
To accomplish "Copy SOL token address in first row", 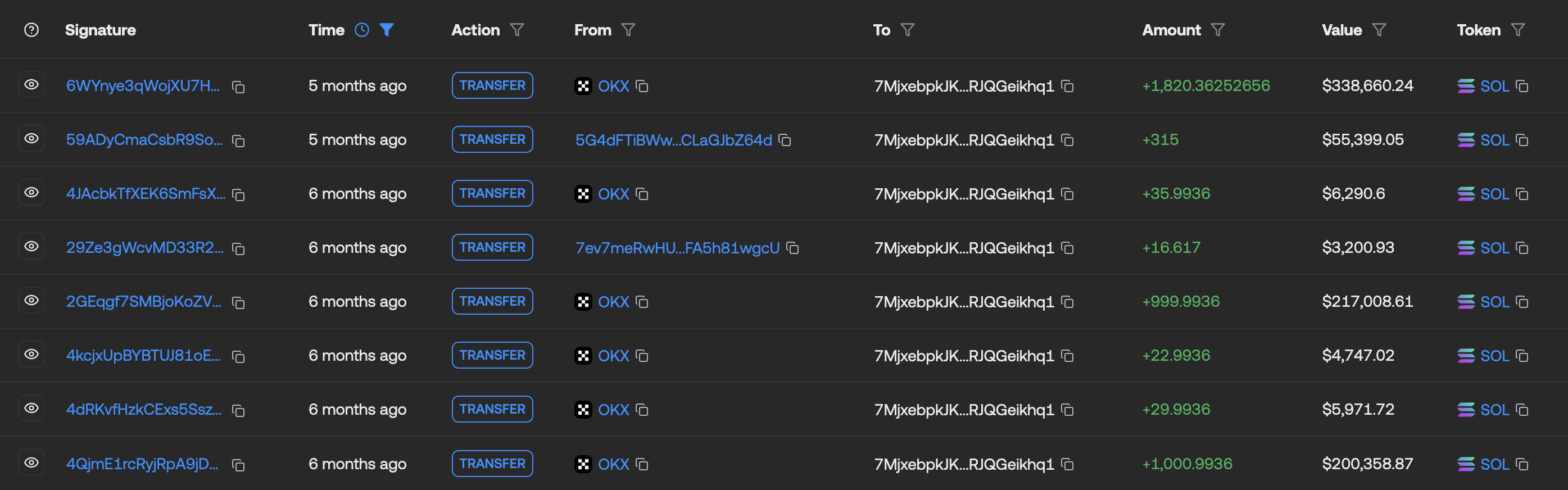I will pos(1522,87).
